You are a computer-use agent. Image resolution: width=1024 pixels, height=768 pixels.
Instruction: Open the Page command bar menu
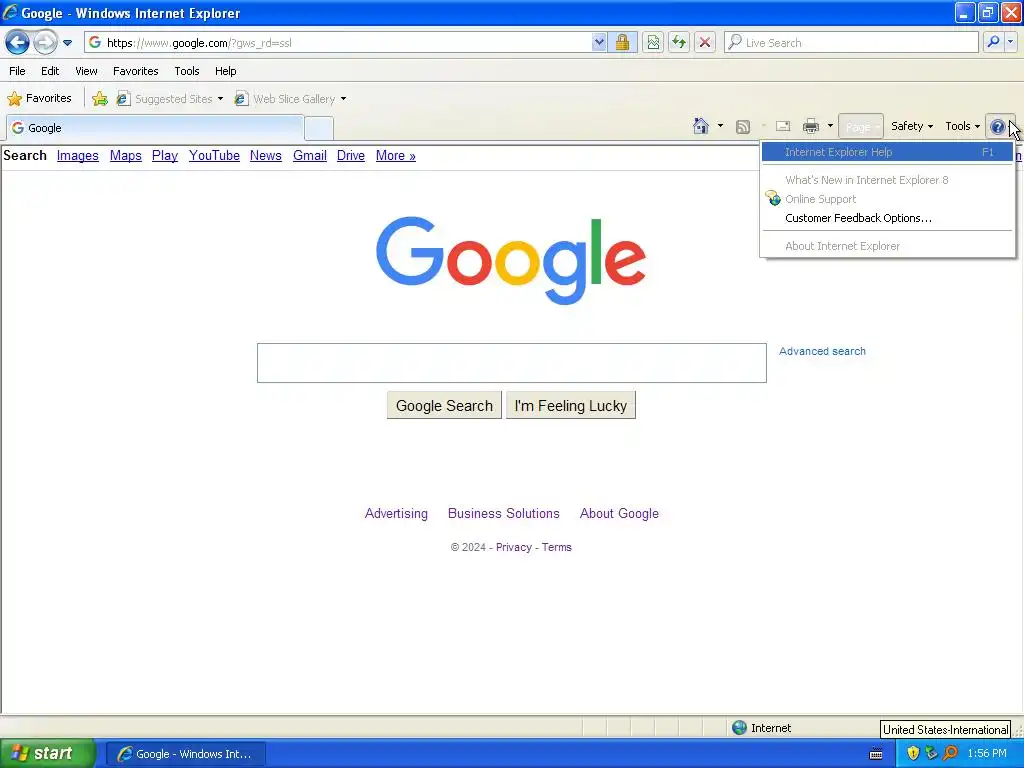(x=861, y=126)
